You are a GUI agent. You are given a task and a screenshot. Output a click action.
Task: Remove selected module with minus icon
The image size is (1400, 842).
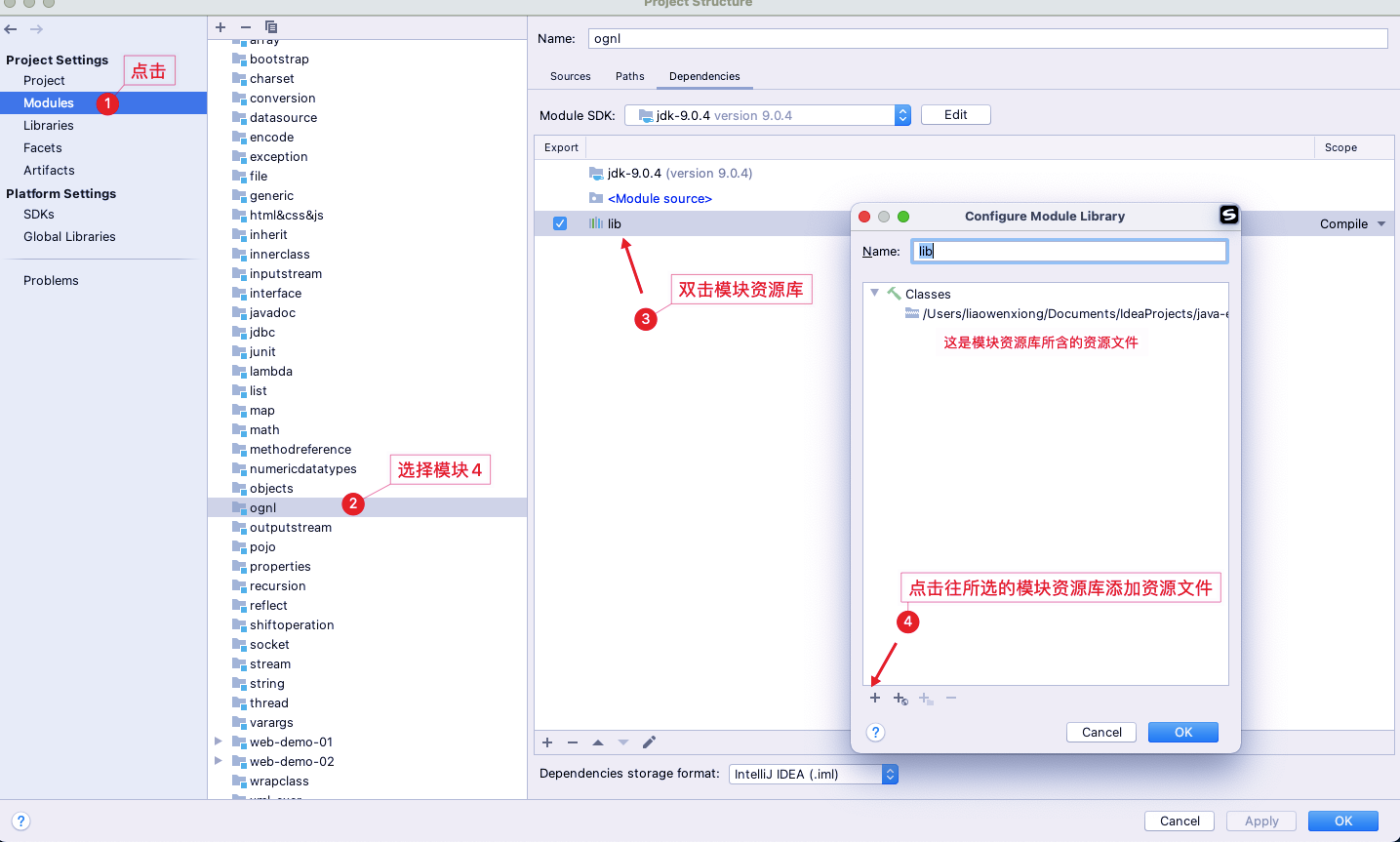pos(246,27)
